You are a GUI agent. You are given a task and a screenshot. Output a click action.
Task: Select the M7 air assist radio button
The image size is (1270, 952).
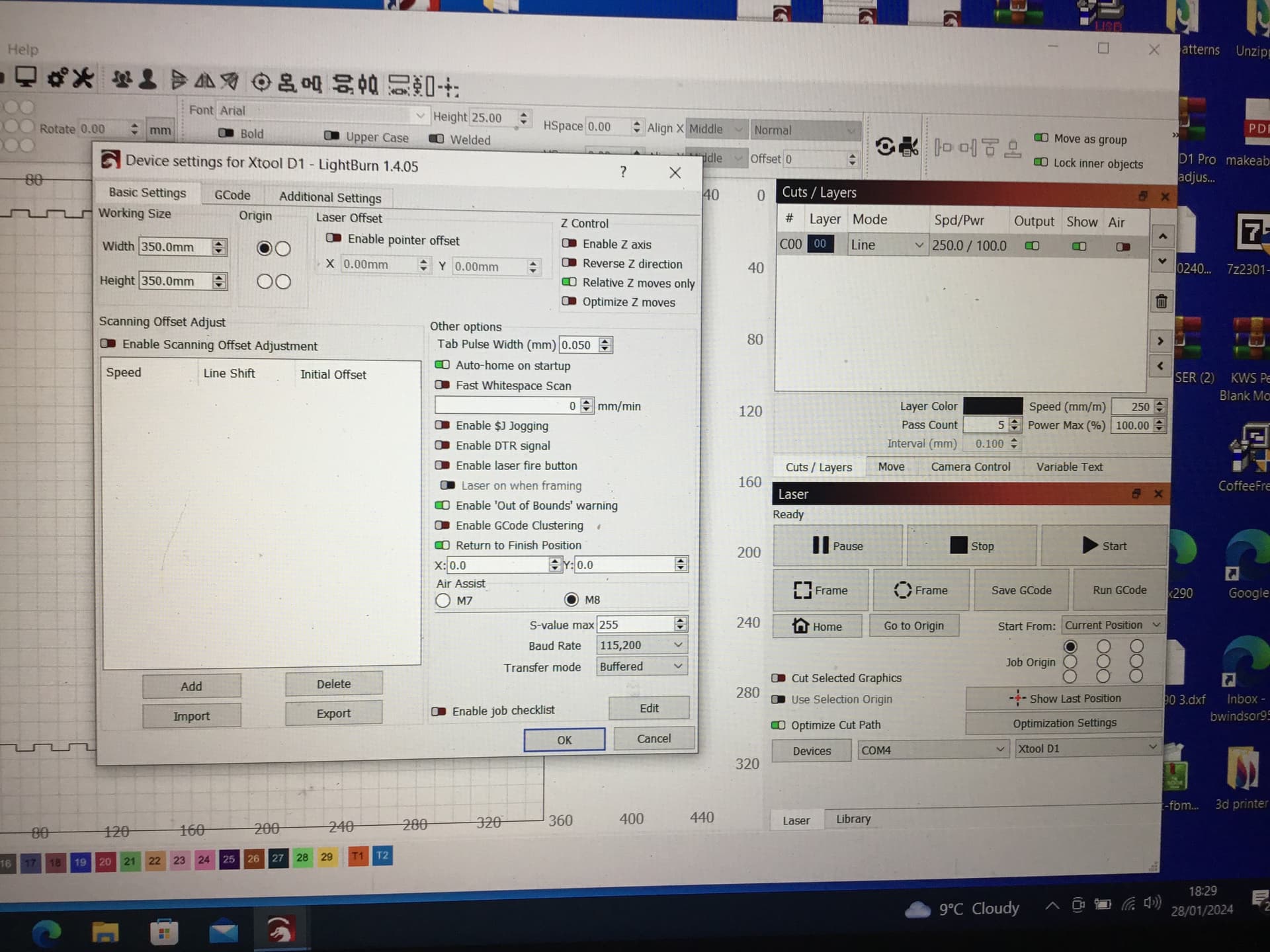(443, 600)
